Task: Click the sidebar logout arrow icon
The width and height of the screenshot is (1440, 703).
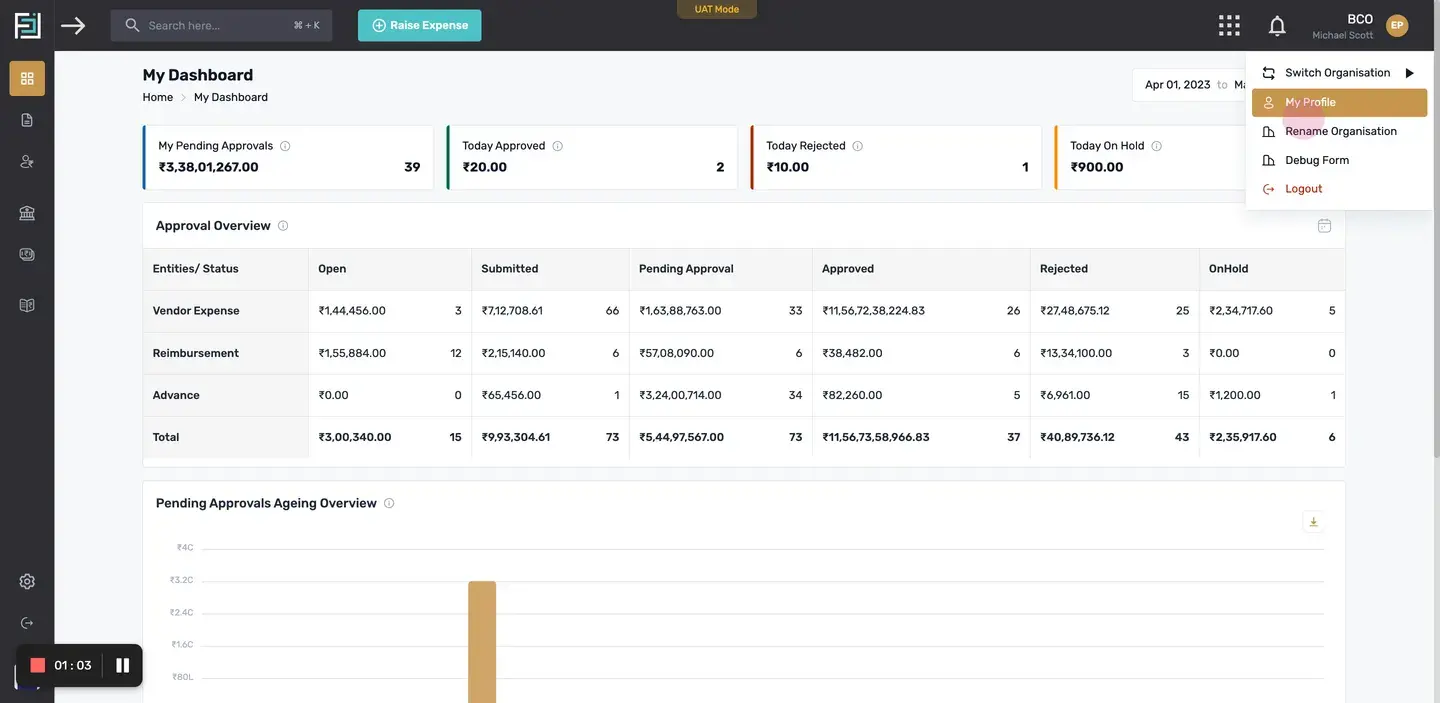Action: click(27, 623)
